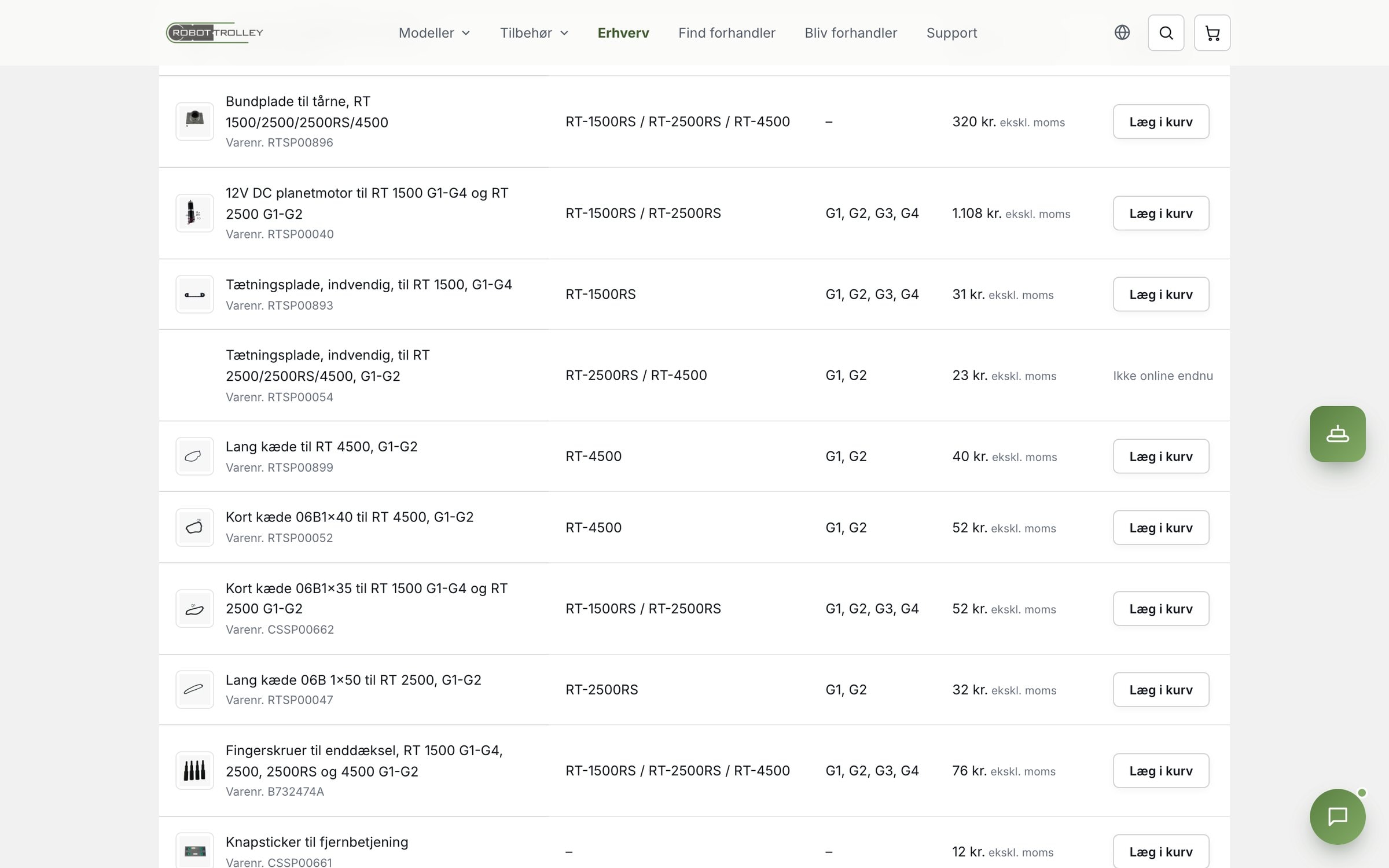Add Fingerskruer til enddæksel to cart
The width and height of the screenshot is (1389, 868).
pos(1160,770)
